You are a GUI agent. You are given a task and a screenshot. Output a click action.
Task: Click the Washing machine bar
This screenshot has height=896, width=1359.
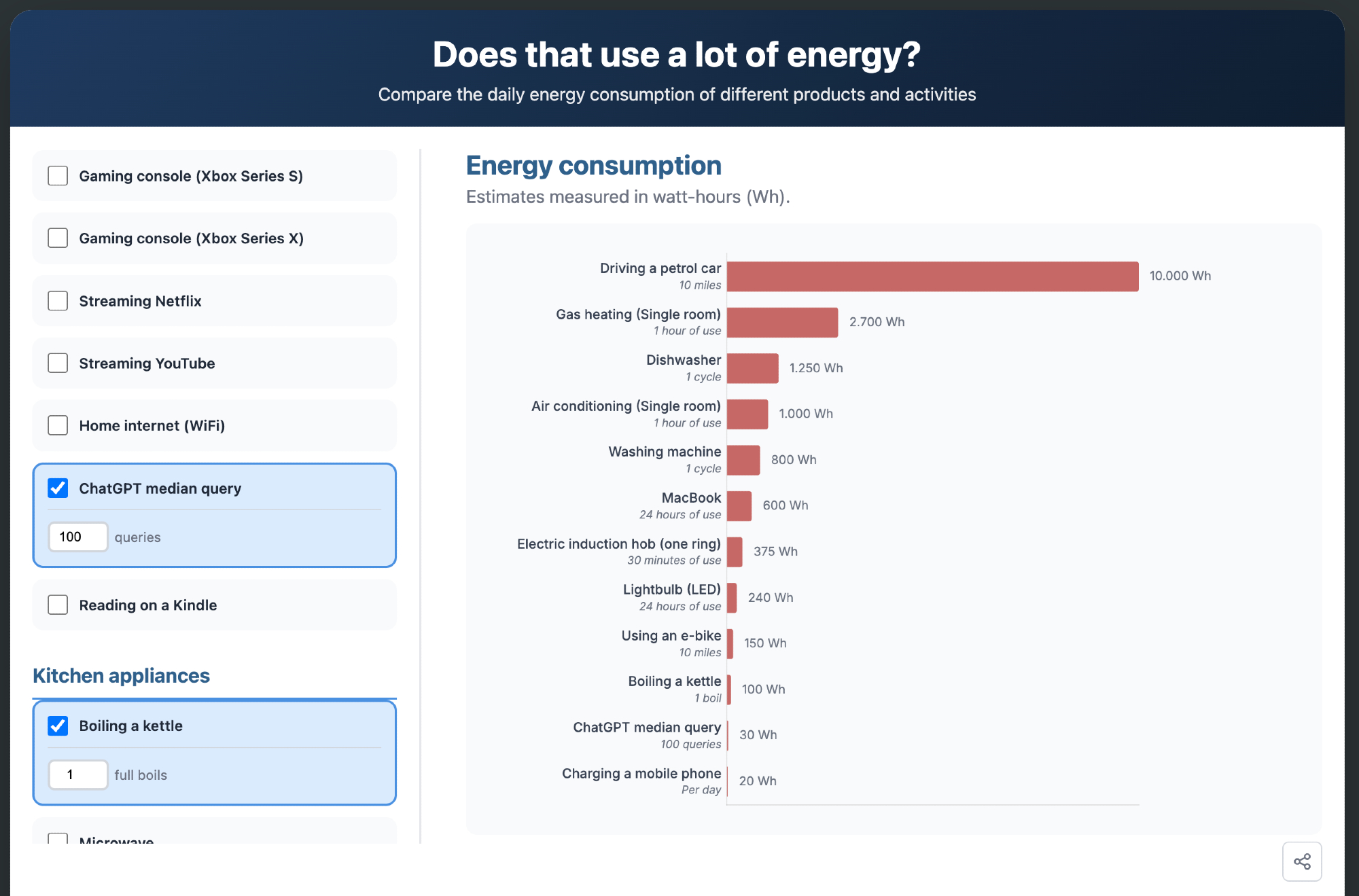click(x=743, y=460)
